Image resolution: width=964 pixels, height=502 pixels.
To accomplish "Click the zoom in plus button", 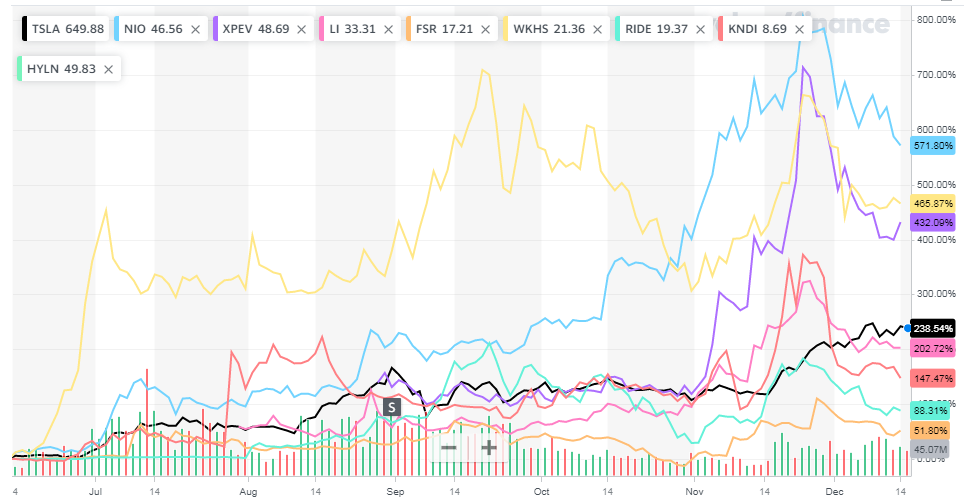I will tap(489, 447).
